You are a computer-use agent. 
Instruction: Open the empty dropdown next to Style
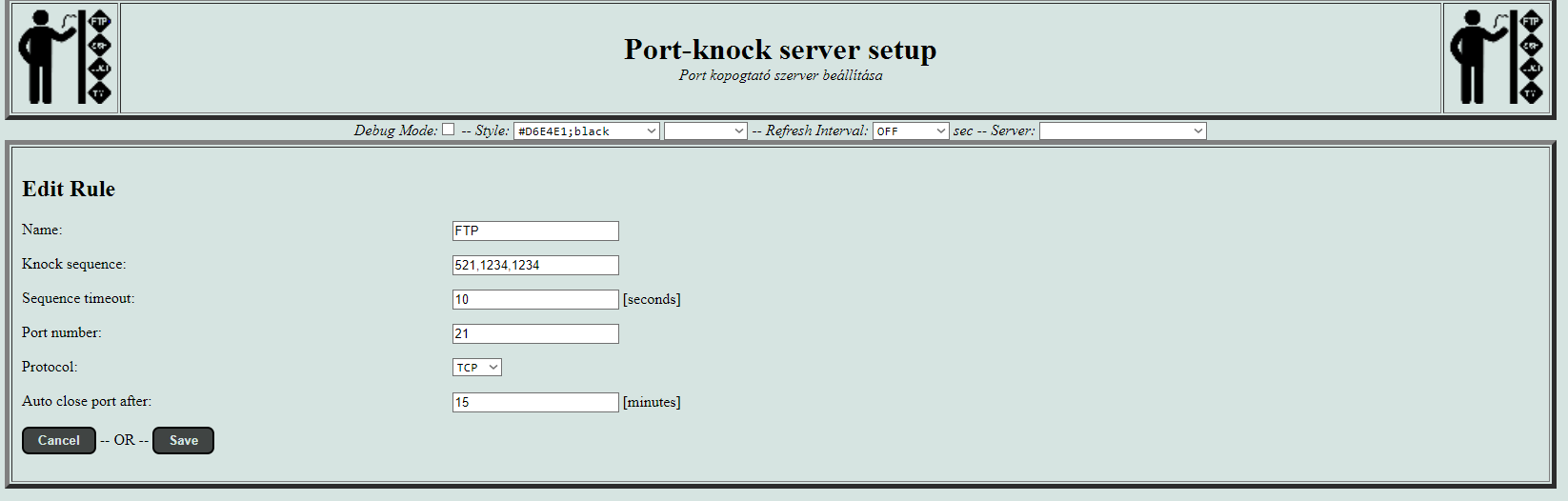pyautogui.click(x=705, y=130)
